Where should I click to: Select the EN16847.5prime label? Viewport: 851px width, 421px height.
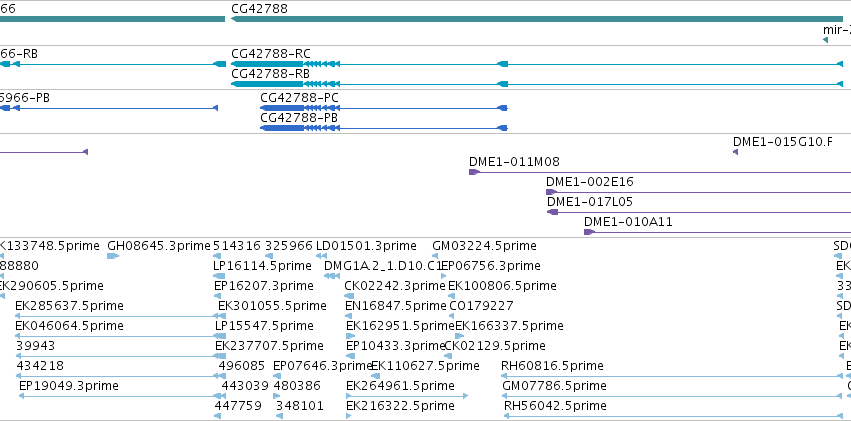coord(396,306)
